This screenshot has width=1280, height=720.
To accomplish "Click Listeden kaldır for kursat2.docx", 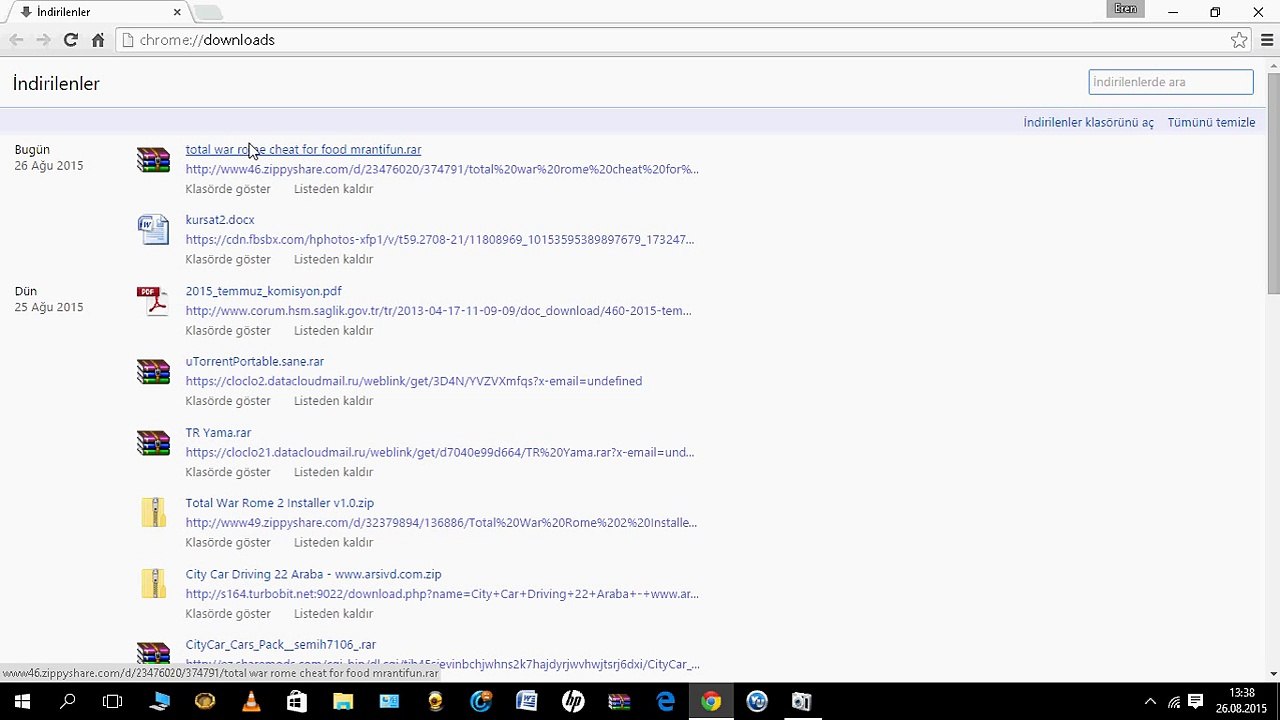I will 333,259.
